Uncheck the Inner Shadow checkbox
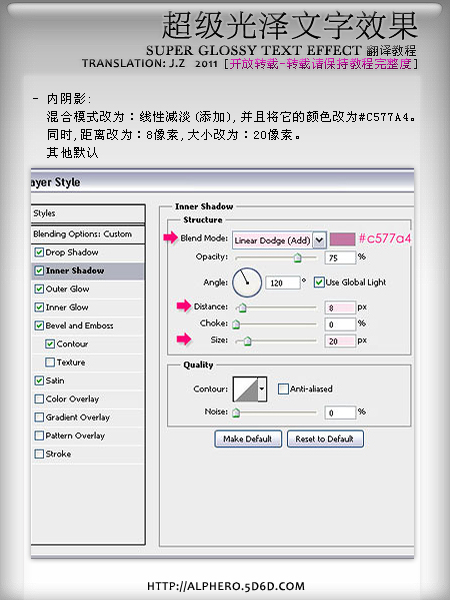 coord(39,271)
